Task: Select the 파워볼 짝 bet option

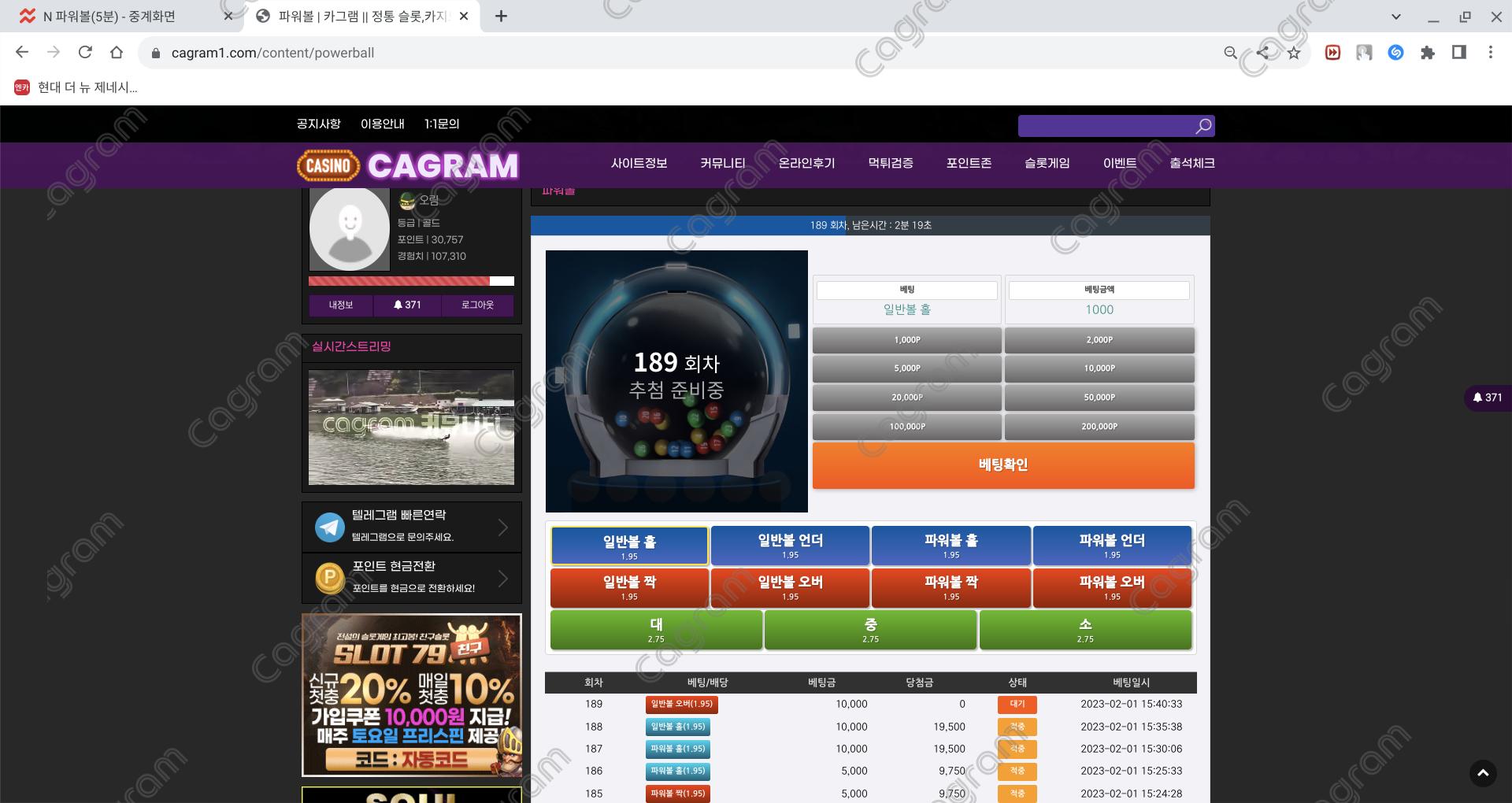Action: 951,587
